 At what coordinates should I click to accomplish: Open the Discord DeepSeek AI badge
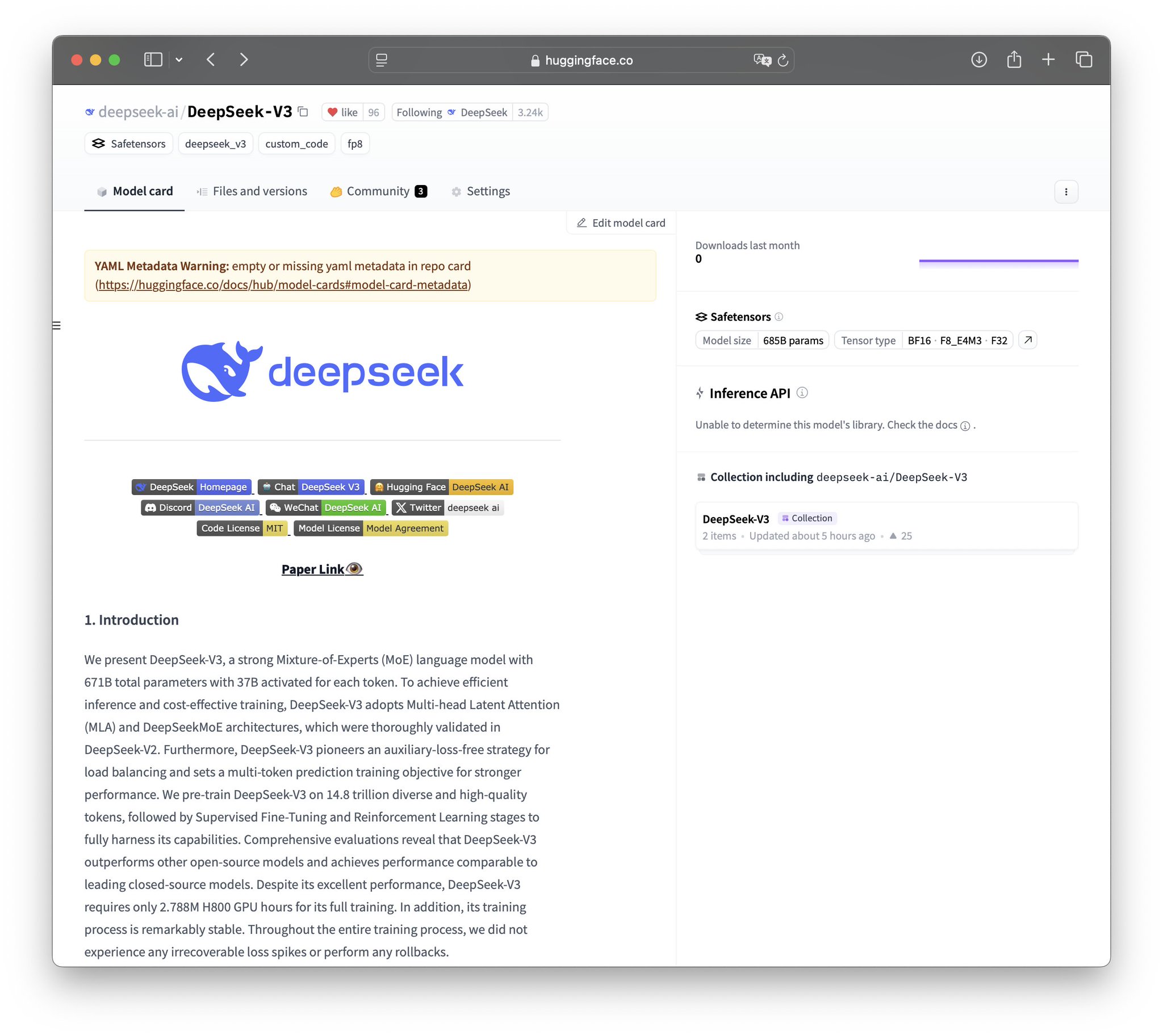point(200,507)
